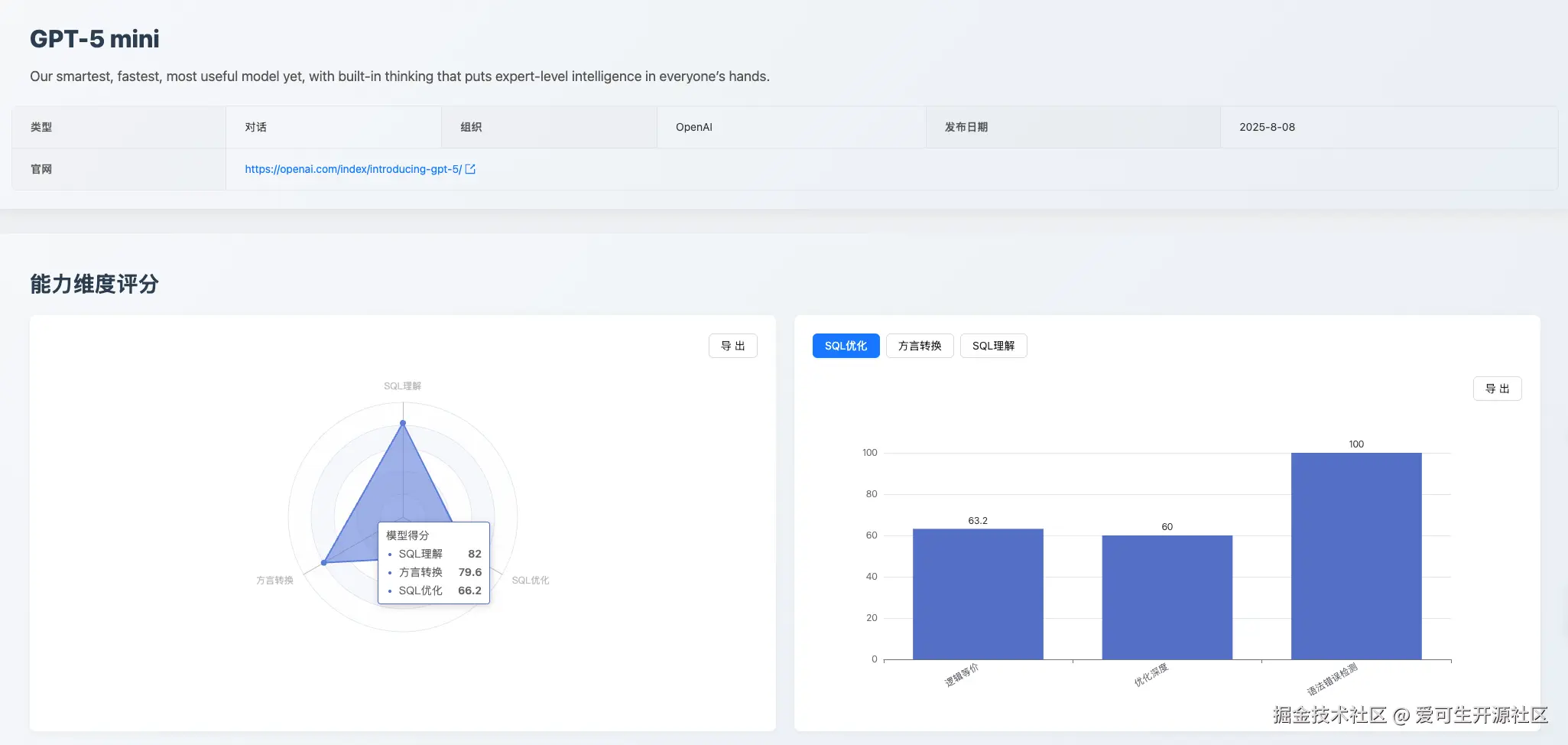This screenshot has height=745, width=1568.
Task: Select the active SQL优化 tab
Action: 845,346
